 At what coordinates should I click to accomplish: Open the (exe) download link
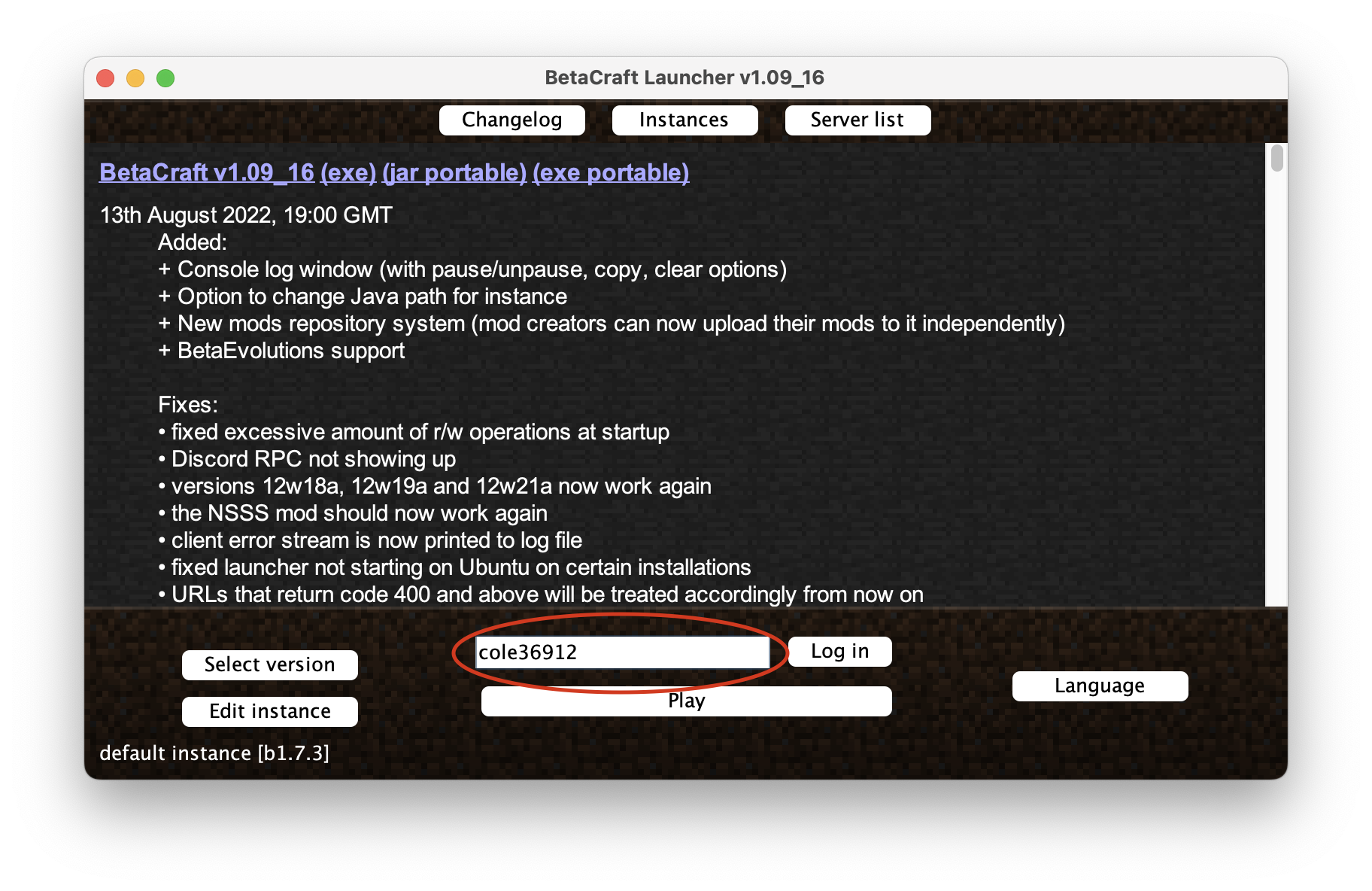[x=348, y=172]
